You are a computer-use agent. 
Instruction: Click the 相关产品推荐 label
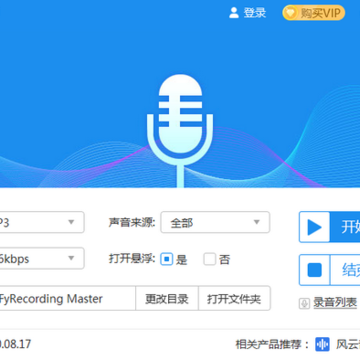[273, 344]
